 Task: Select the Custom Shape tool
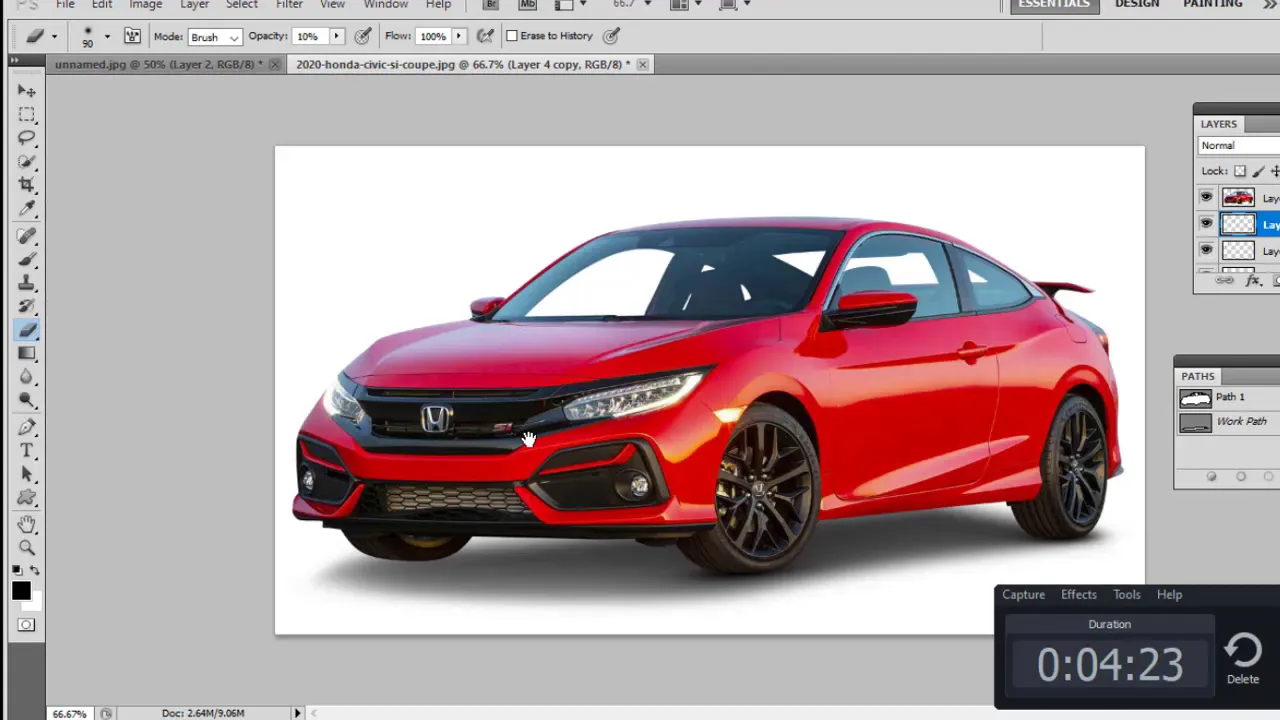[27, 498]
